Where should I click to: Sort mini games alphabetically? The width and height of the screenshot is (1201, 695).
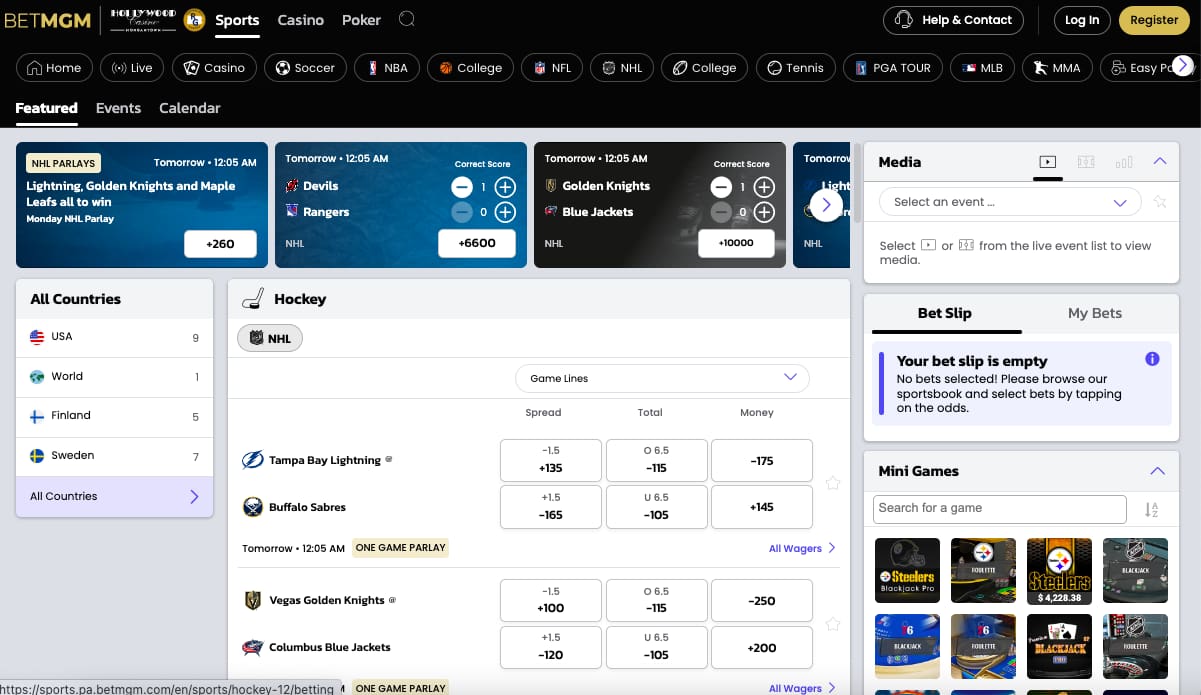coord(1151,509)
